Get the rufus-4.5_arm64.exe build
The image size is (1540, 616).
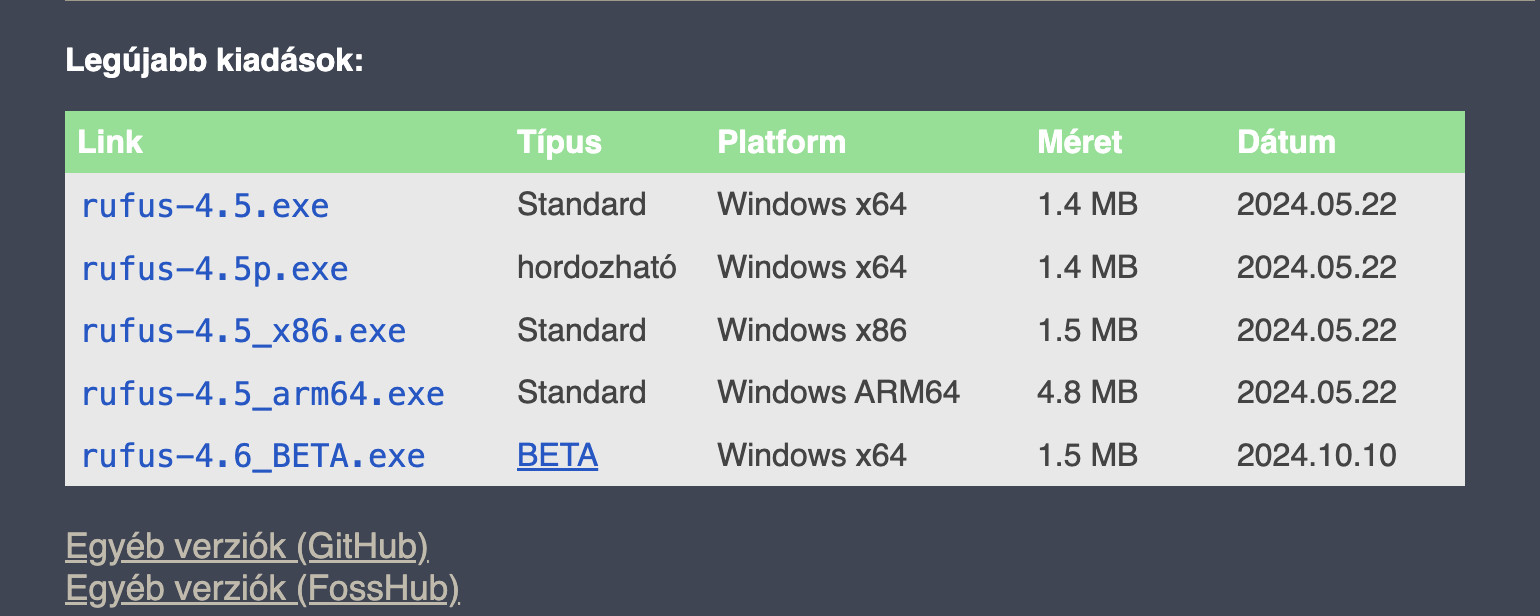pos(262,394)
